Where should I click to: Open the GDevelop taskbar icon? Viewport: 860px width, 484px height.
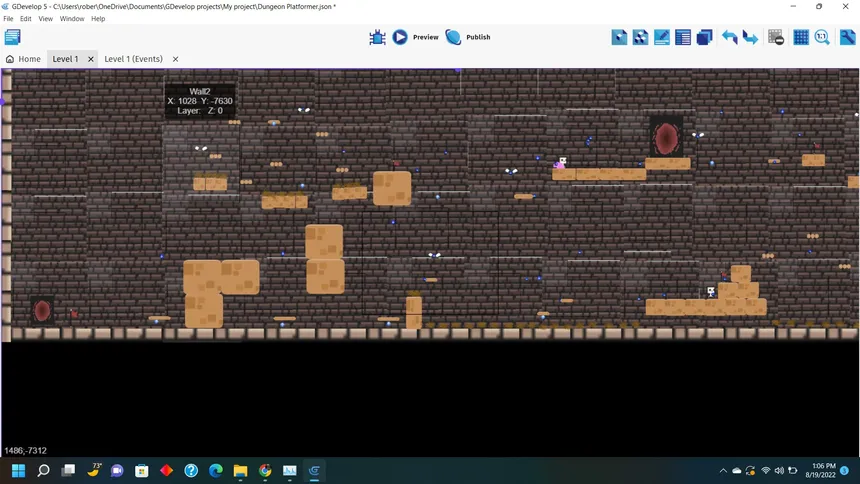(x=314, y=470)
